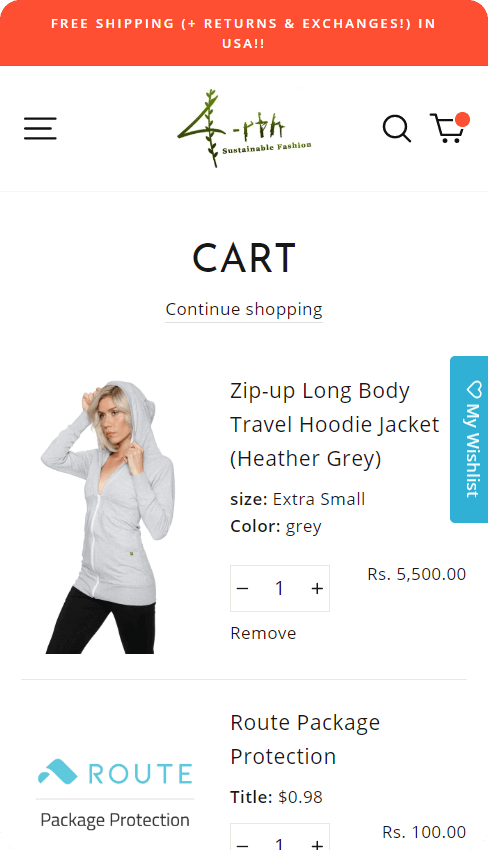
Task: Click the Route quantity value field
Action: pos(280,840)
